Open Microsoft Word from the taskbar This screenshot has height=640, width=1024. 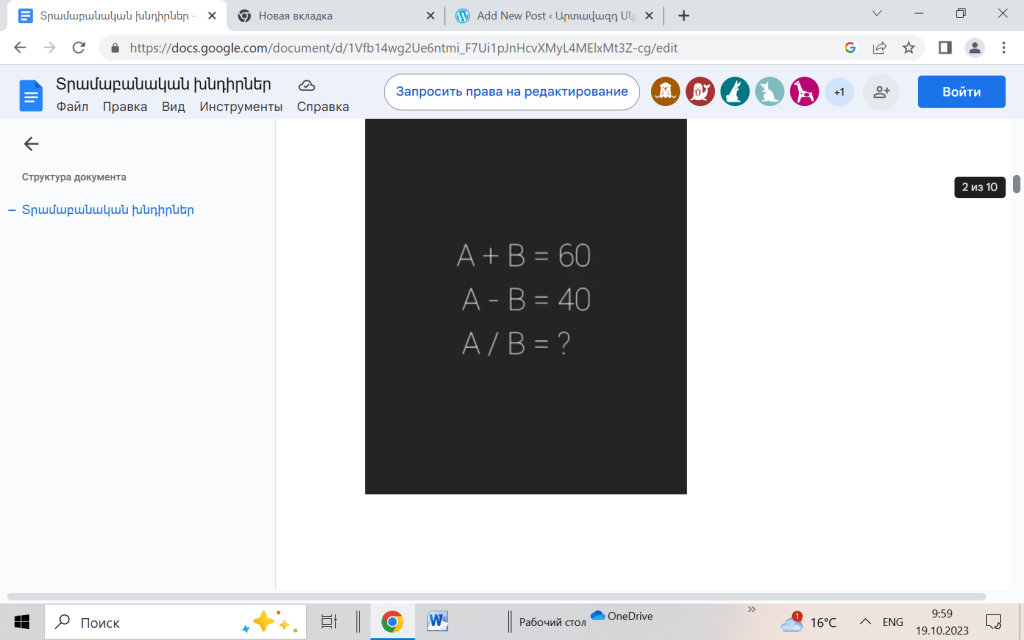[438, 622]
